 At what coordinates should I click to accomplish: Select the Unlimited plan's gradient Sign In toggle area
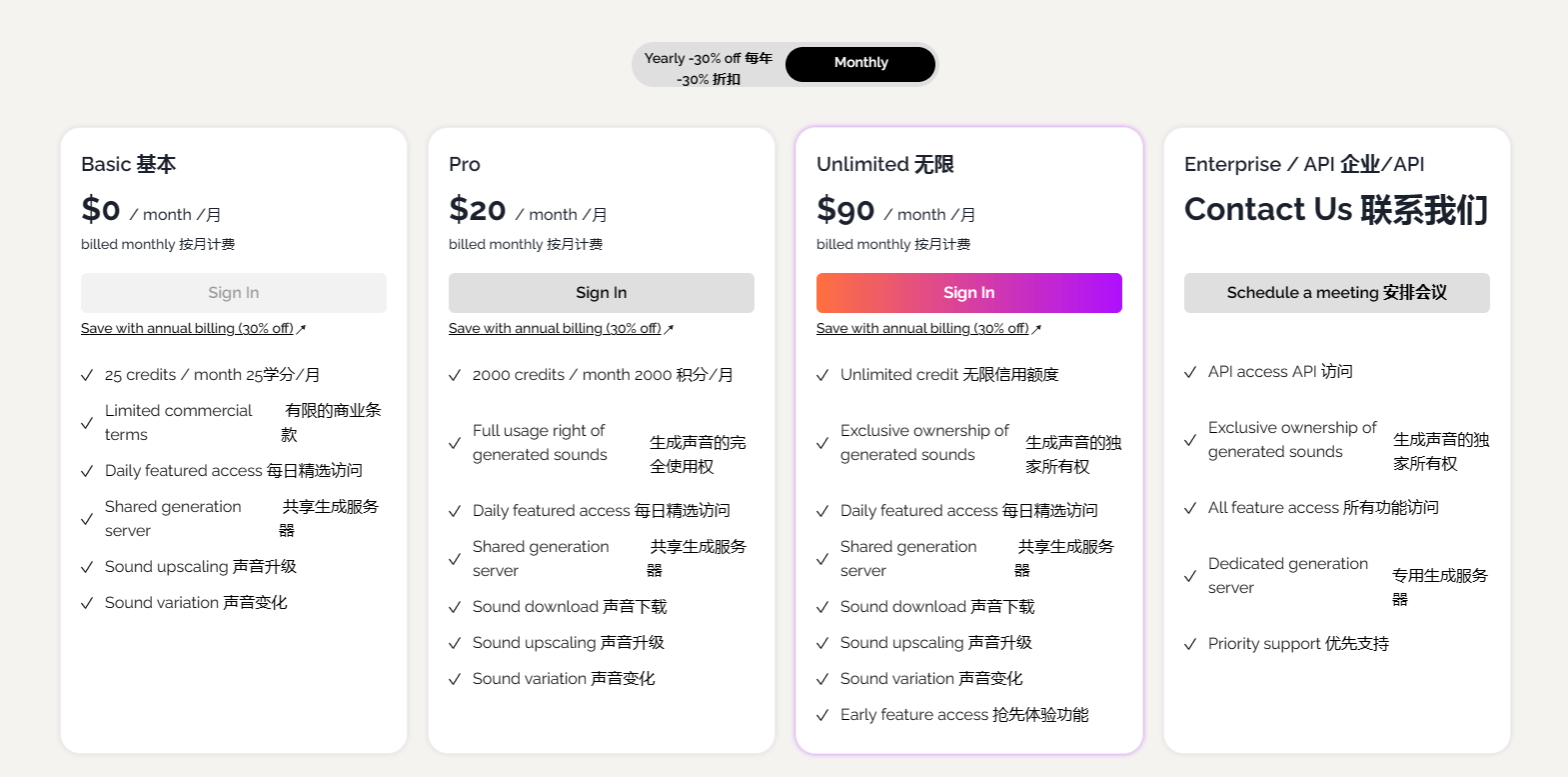pyautogui.click(x=968, y=292)
